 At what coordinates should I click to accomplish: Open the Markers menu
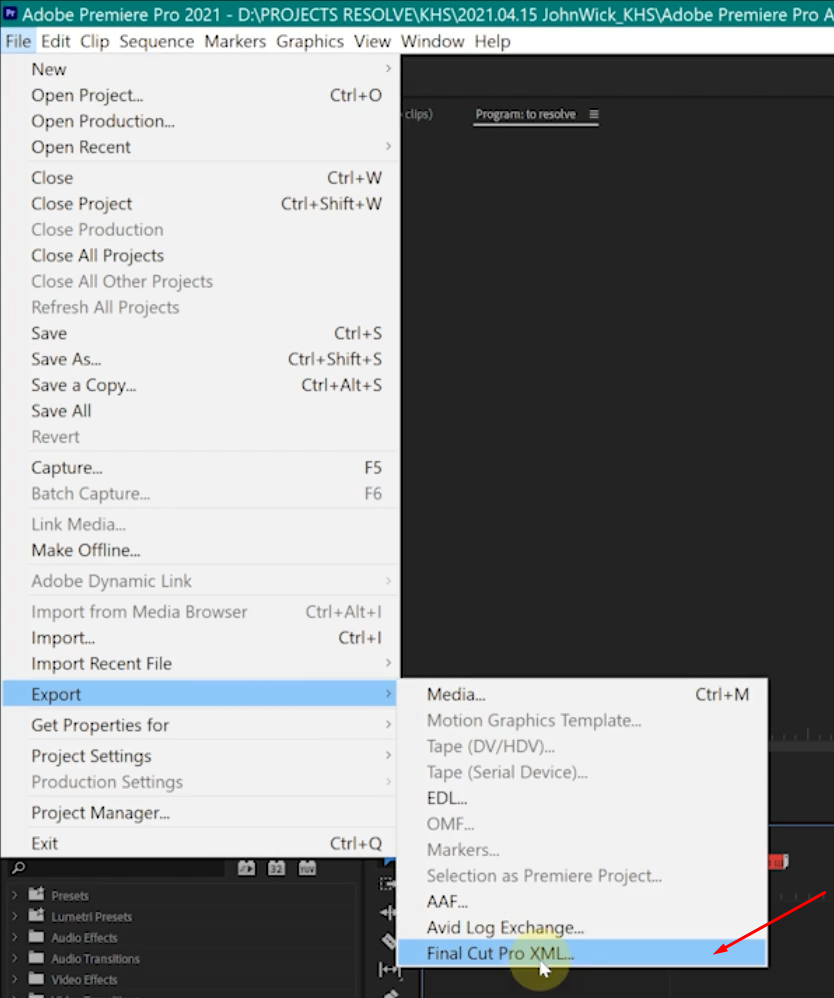[235, 41]
